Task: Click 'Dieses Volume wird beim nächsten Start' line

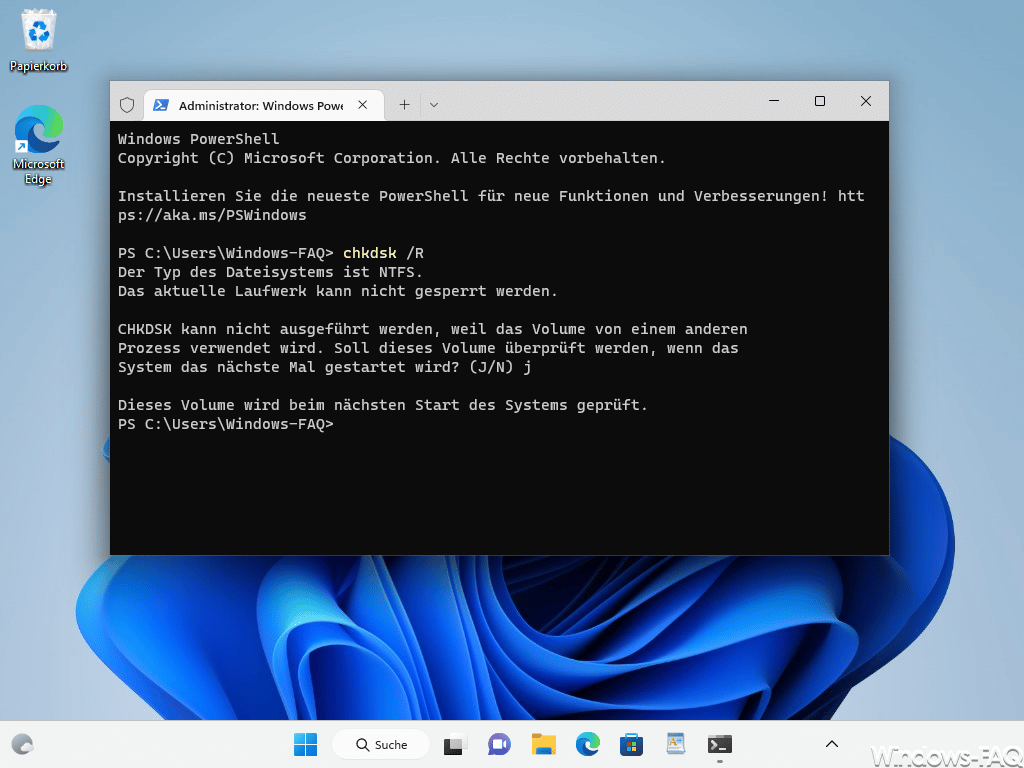Action: click(383, 405)
